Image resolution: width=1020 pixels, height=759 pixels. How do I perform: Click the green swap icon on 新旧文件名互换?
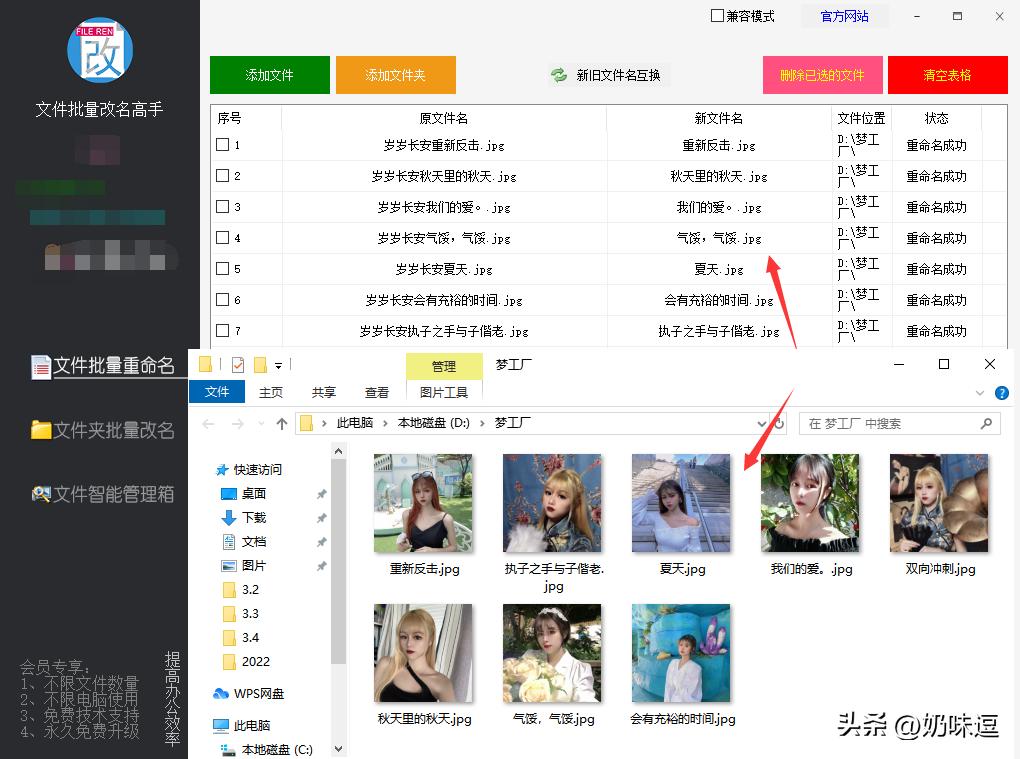(558, 74)
